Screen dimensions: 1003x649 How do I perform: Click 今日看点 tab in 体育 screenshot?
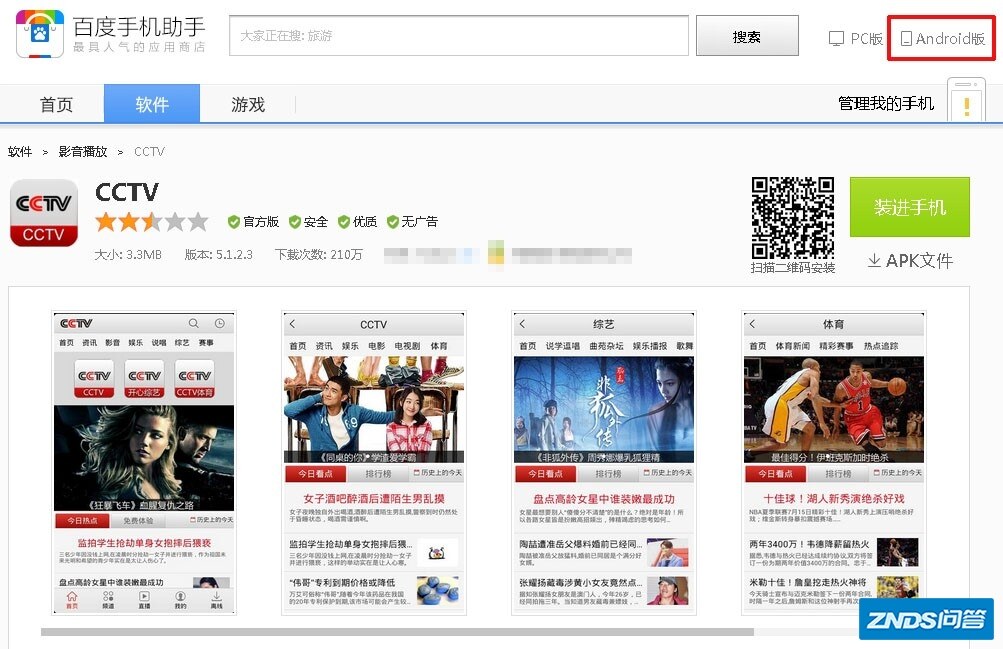pos(775,474)
